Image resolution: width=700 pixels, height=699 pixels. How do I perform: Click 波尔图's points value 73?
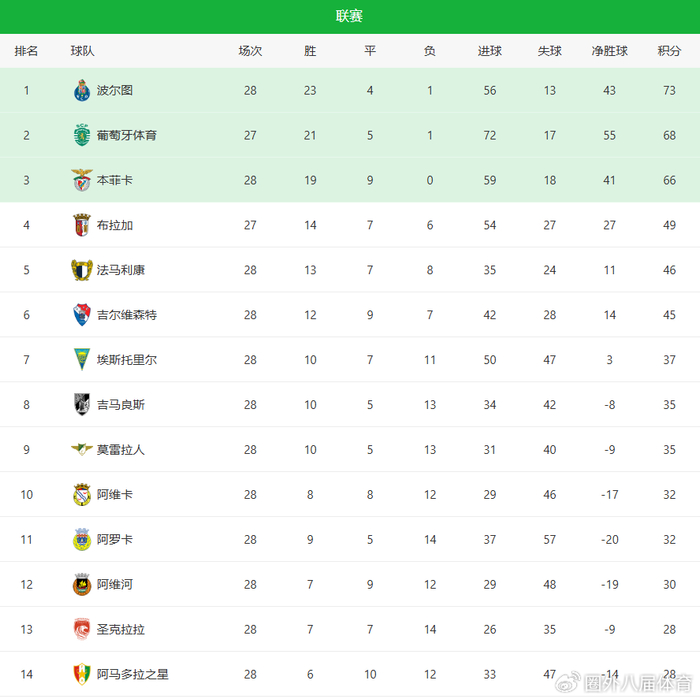point(669,90)
